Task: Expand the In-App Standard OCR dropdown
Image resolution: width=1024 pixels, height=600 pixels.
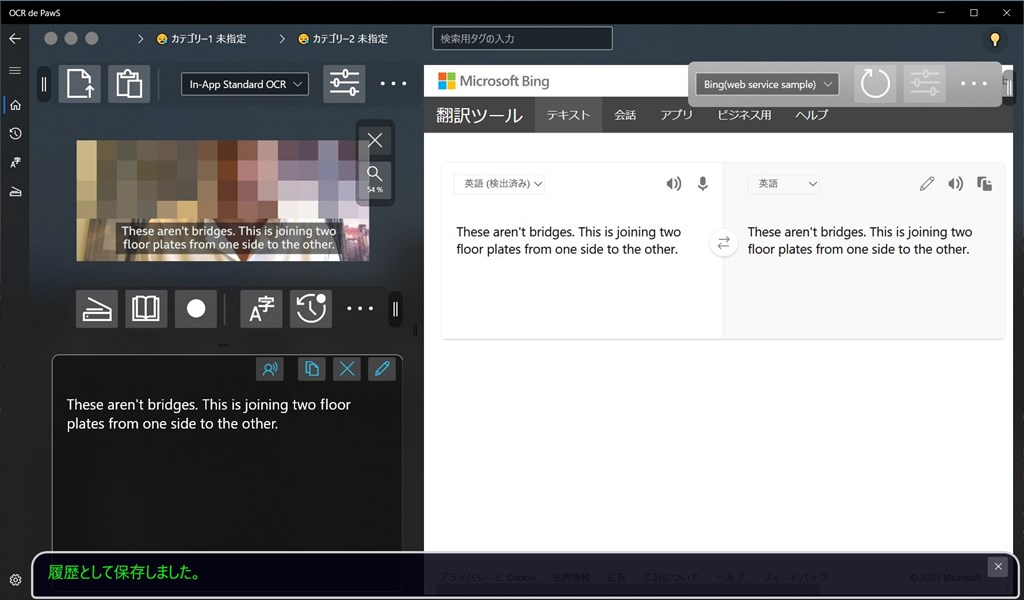Action: (x=245, y=84)
